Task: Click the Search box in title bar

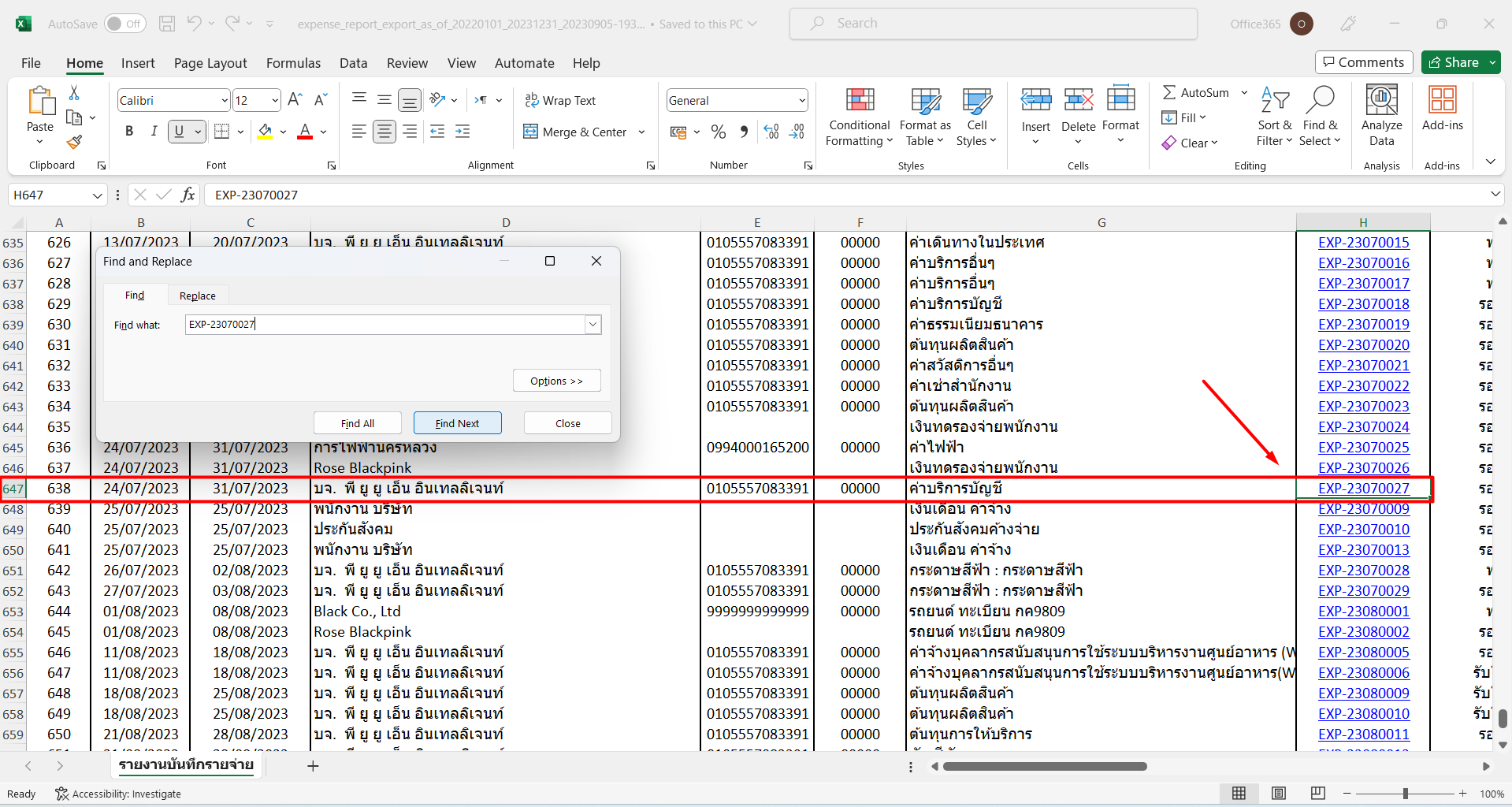Action: coord(993,24)
